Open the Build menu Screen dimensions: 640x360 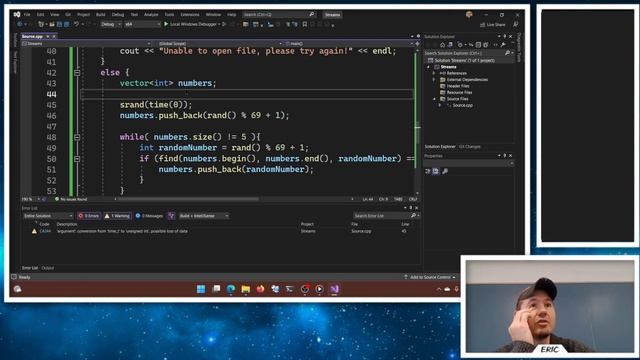101,14
